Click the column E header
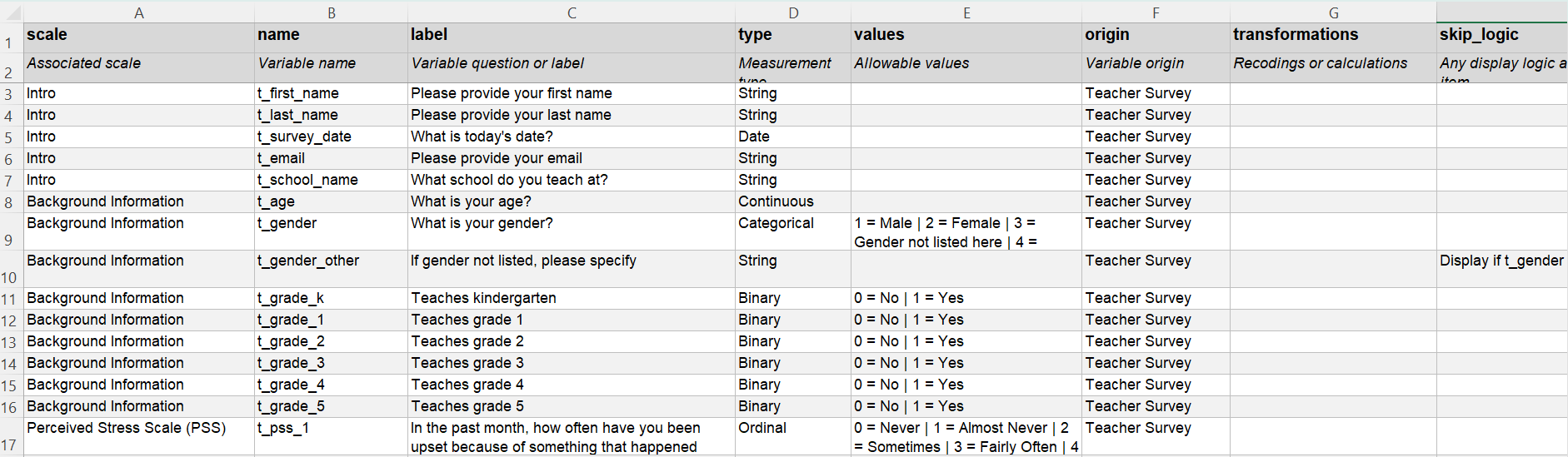The width and height of the screenshot is (1568, 457). [x=966, y=12]
